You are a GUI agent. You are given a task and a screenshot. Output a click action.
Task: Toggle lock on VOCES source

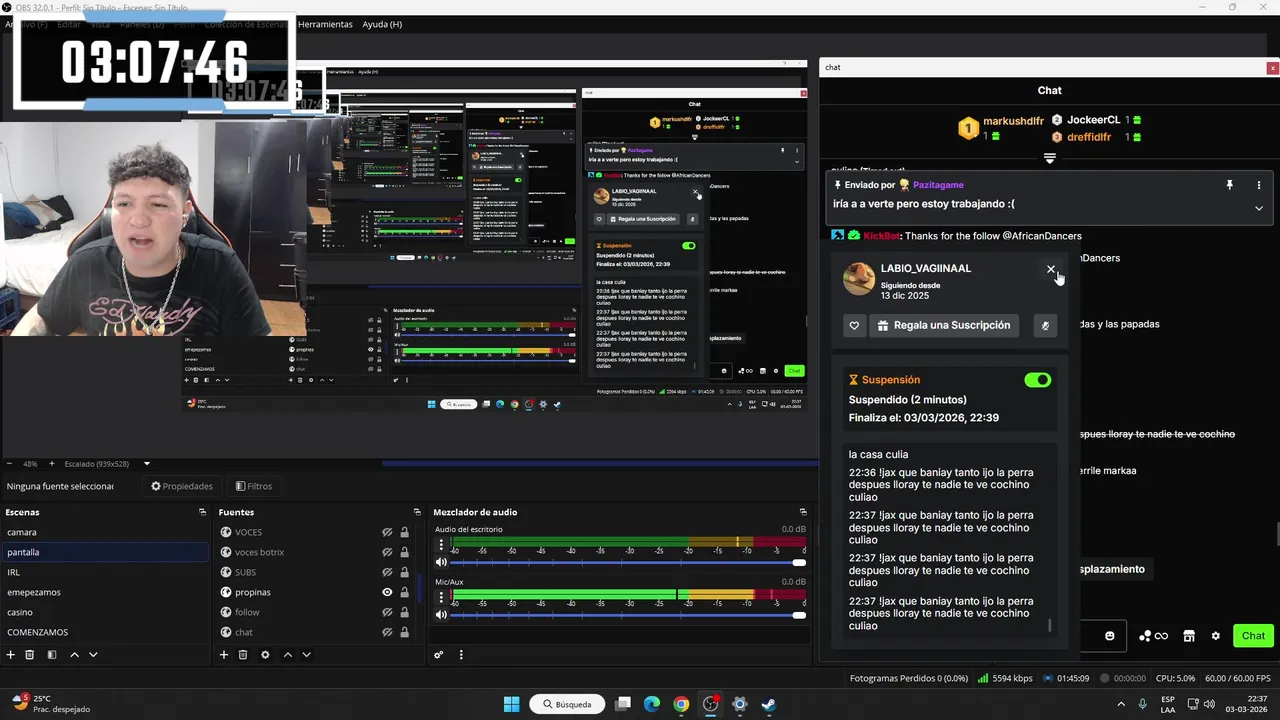click(x=404, y=532)
